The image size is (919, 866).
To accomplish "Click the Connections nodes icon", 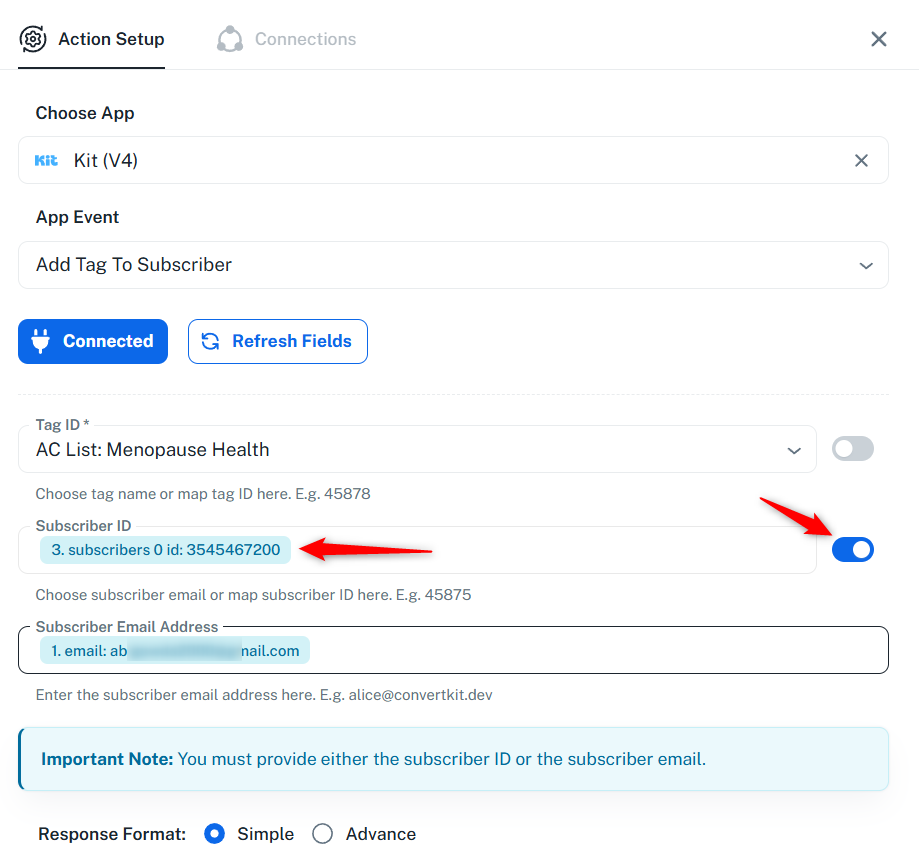I will [x=230, y=39].
